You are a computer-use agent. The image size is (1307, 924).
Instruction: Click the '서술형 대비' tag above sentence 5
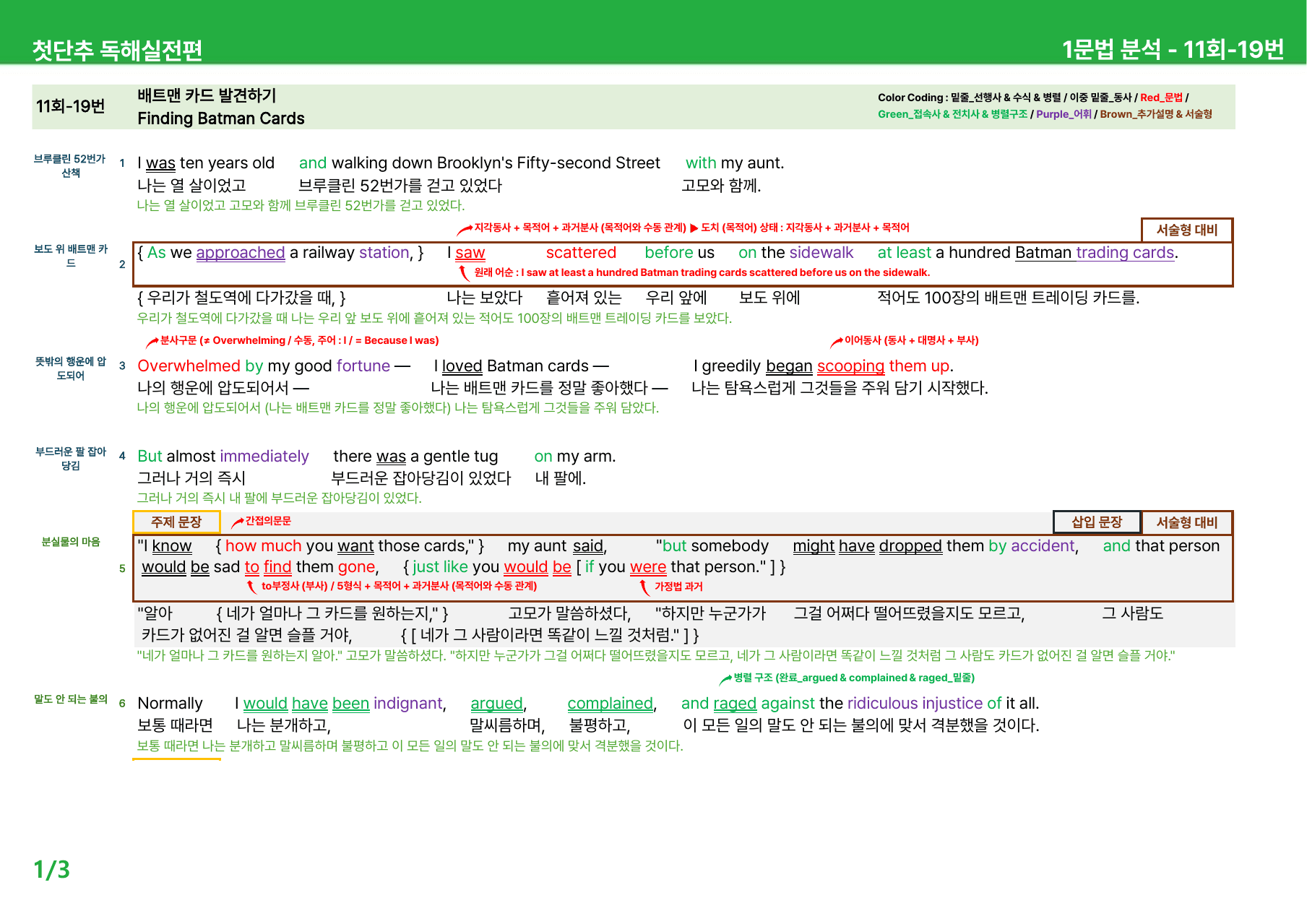[1187, 522]
